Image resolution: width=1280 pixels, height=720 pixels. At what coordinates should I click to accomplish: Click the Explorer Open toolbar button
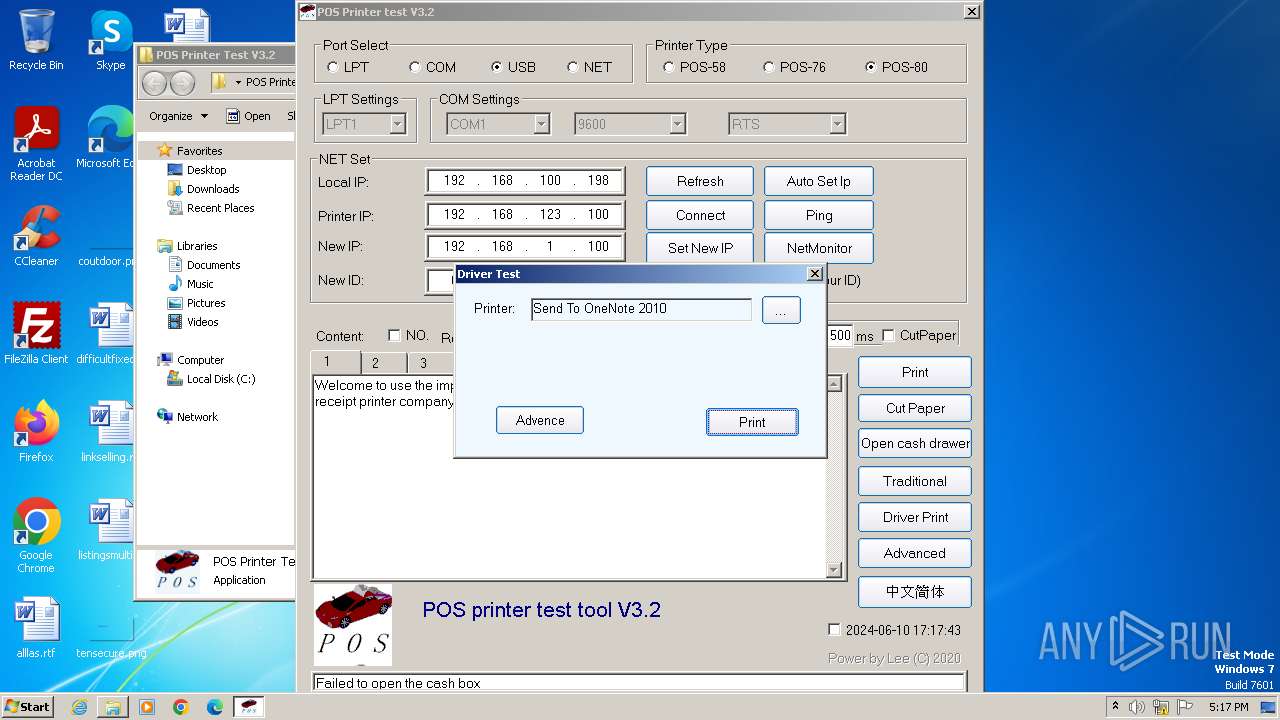248,116
